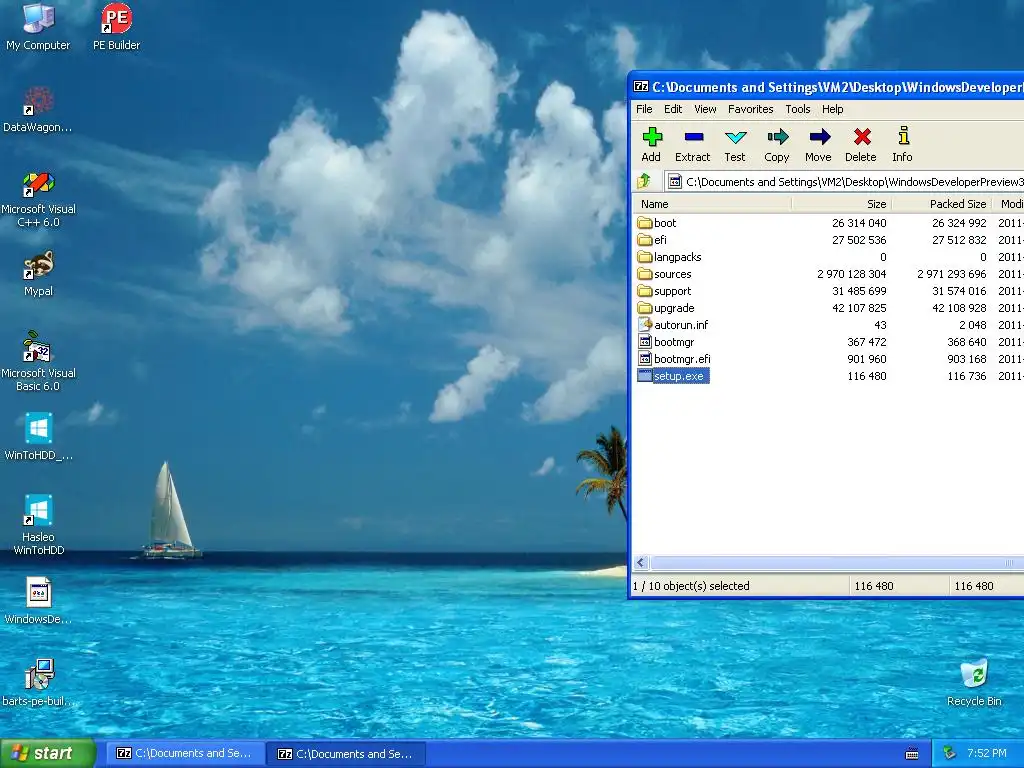Run the Test archive tool
1024x768 pixels.
pyautogui.click(x=735, y=145)
